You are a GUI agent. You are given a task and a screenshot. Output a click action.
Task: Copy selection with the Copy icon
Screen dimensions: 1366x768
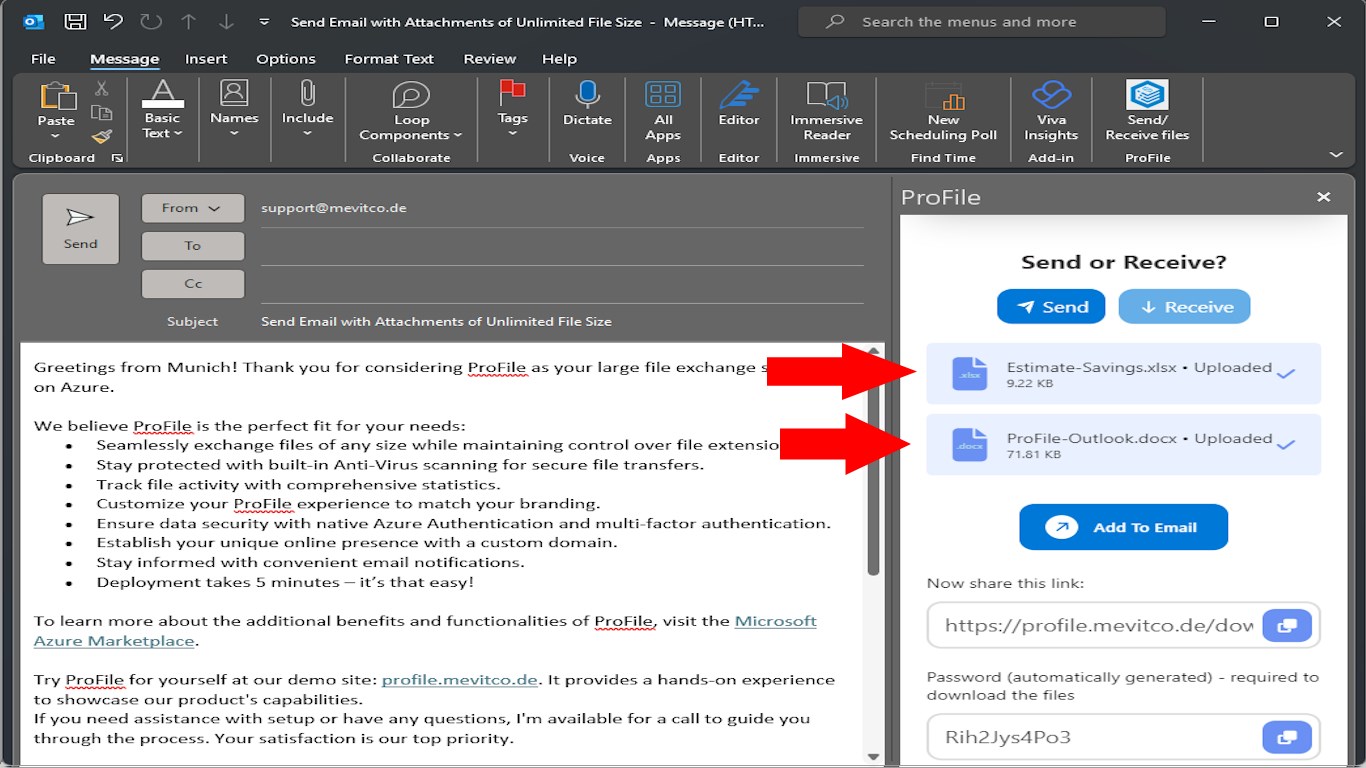point(101,112)
